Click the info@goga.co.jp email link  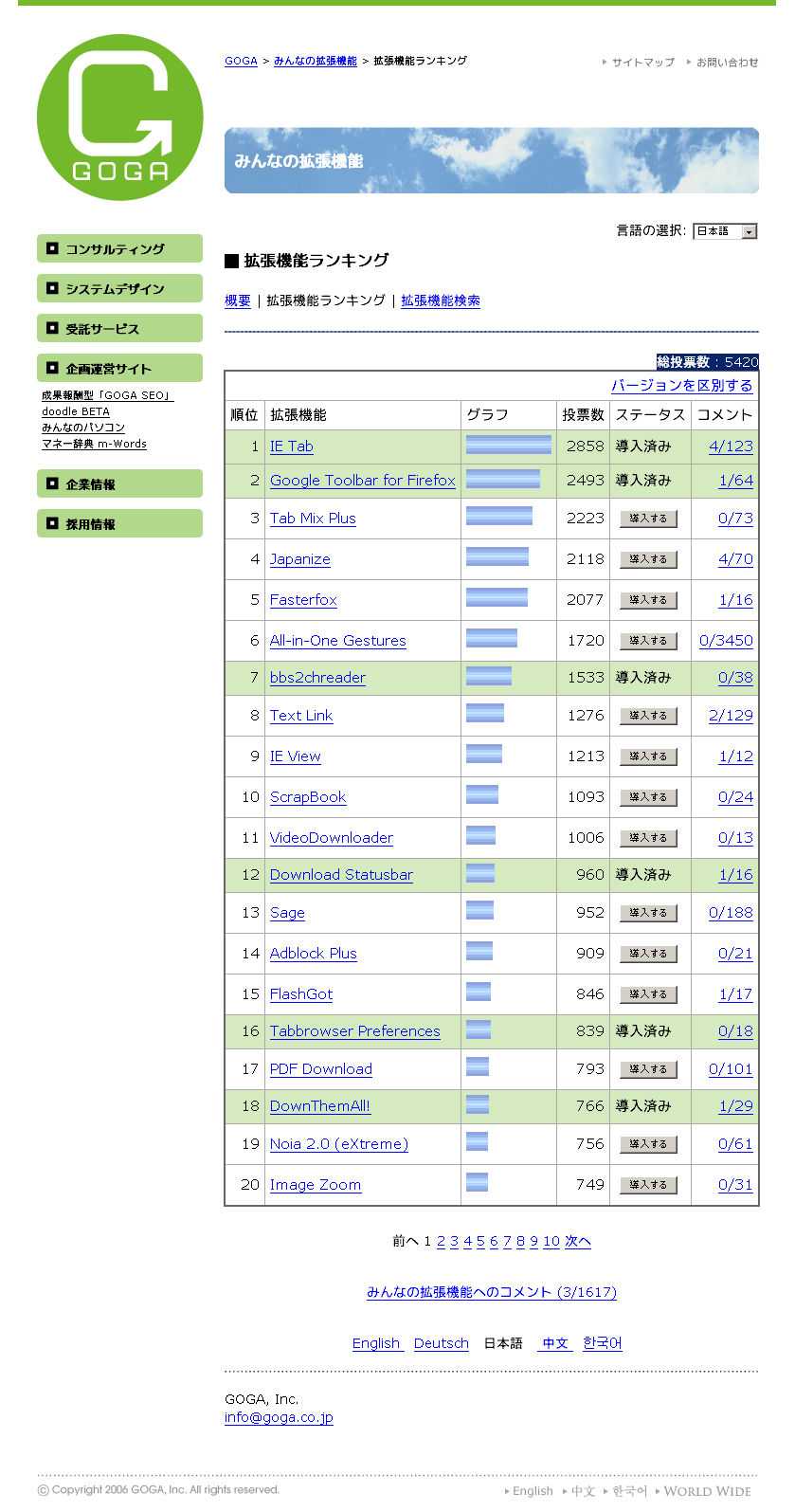[x=279, y=1417]
